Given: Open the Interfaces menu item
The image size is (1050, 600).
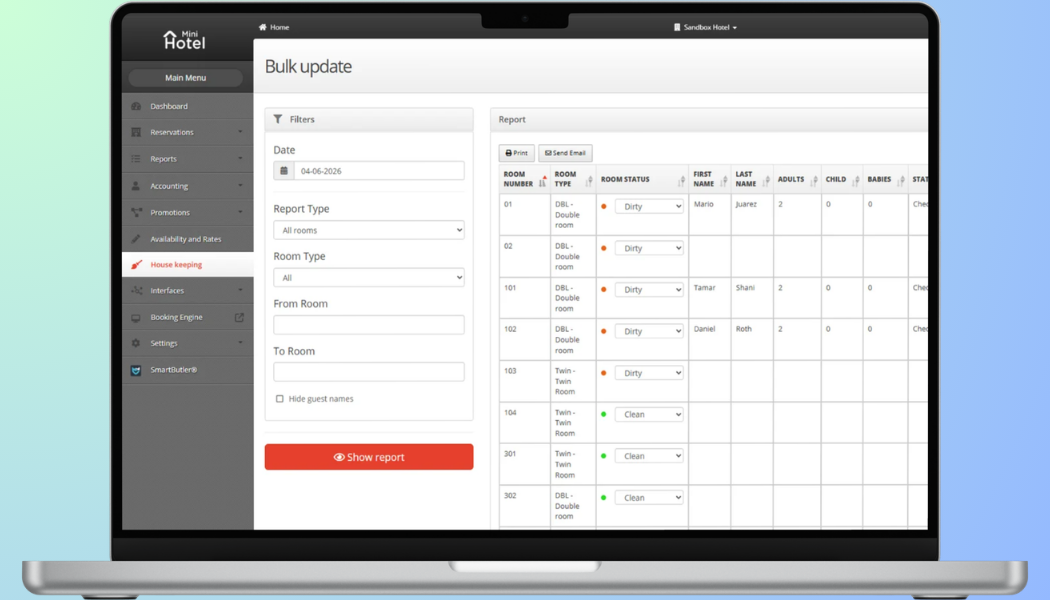Looking at the screenshot, I should (x=188, y=291).
